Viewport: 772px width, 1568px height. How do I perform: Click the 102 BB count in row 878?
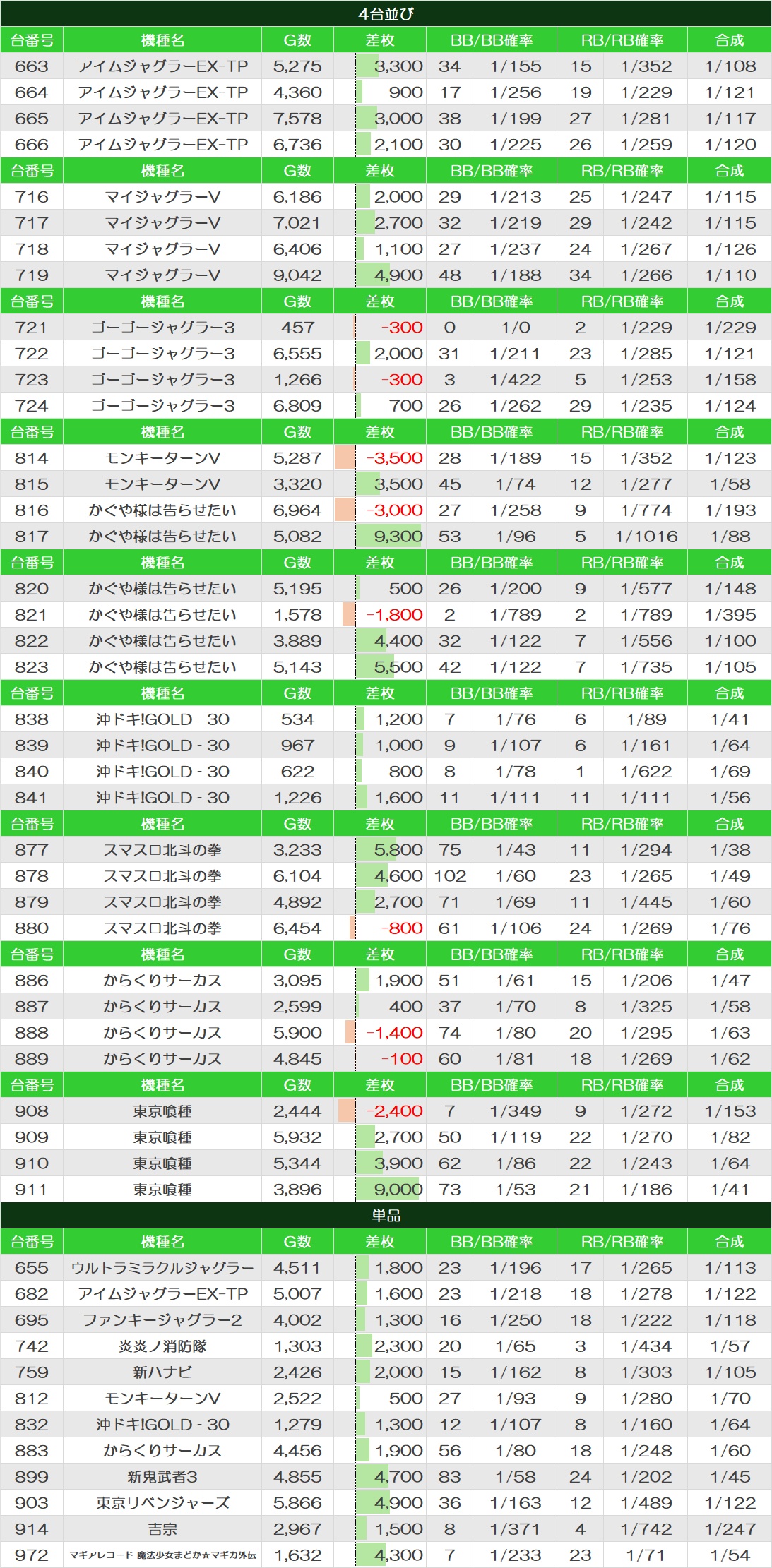click(450, 876)
